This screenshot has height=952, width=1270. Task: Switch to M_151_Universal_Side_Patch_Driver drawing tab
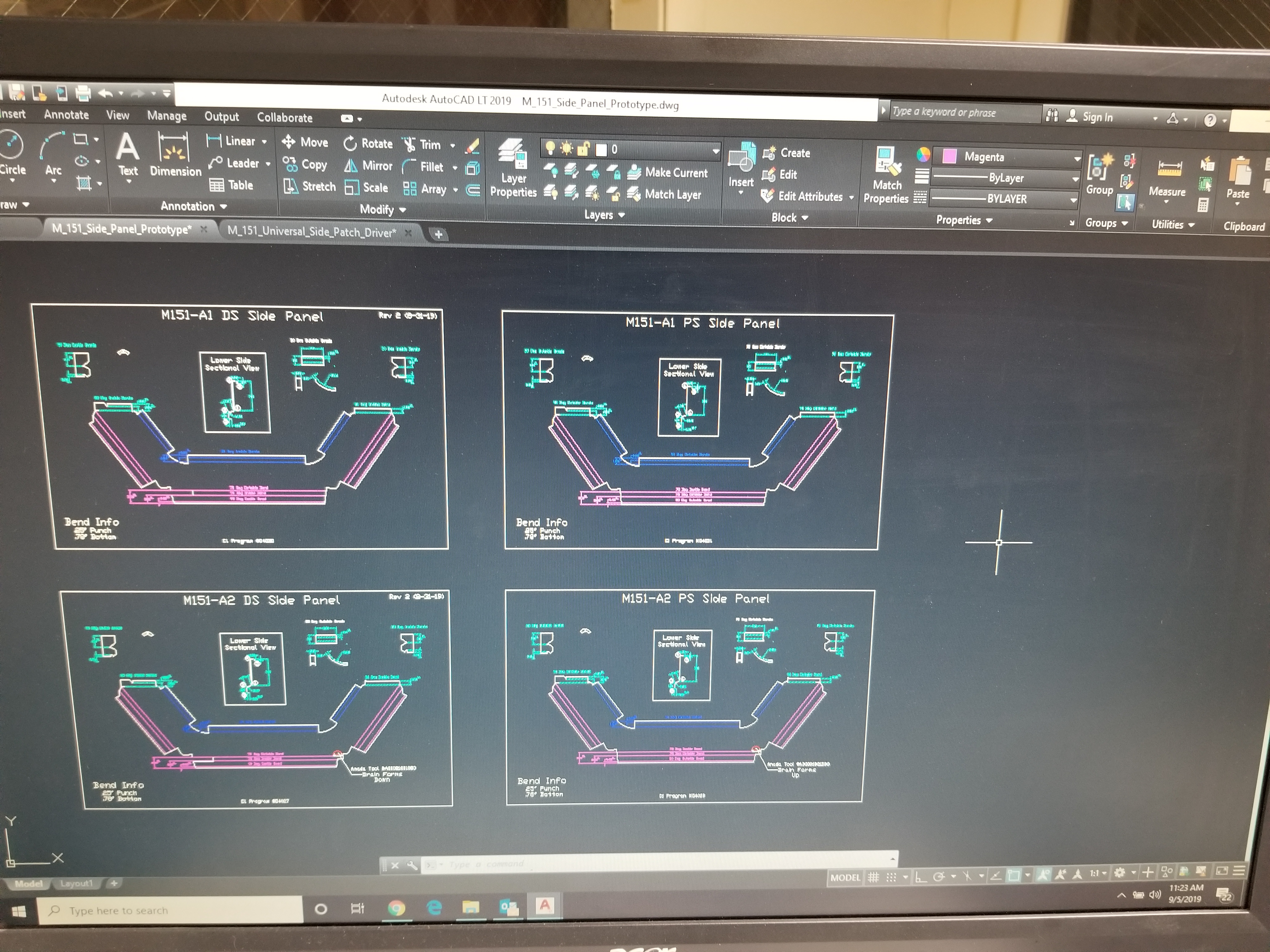pos(311,232)
